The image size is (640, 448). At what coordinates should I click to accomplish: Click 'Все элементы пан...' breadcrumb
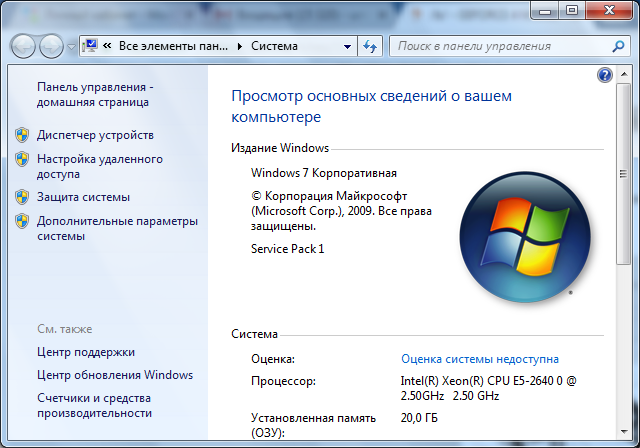click(x=173, y=46)
